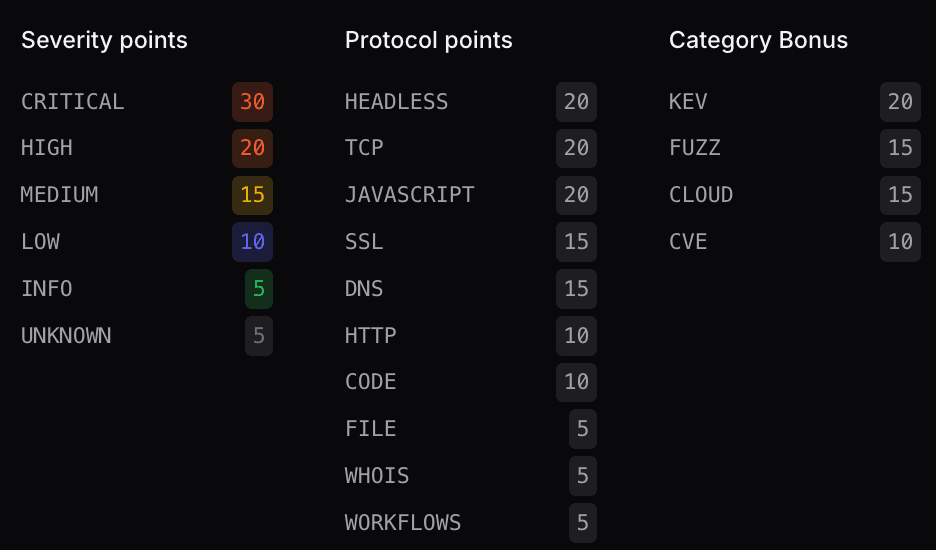
Task: Select the WORKFLOWS points badge
Action: point(583,523)
